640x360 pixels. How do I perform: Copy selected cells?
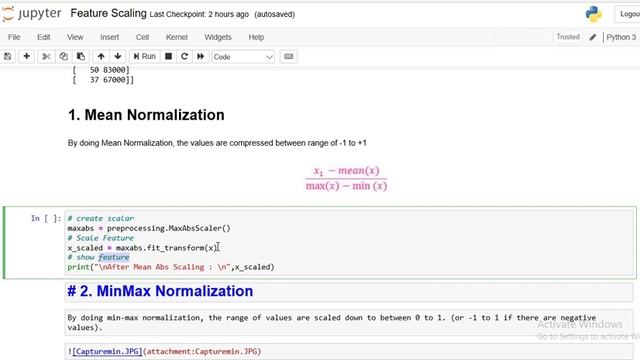point(64,56)
